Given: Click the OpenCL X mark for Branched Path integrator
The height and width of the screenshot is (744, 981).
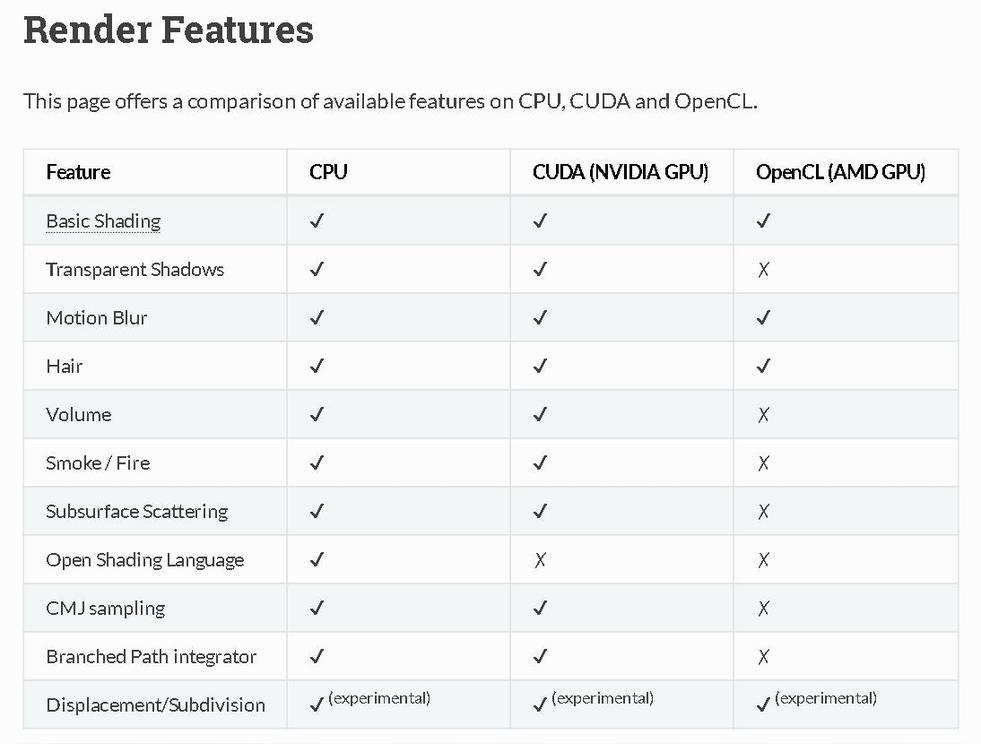Looking at the screenshot, I should point(763,657).
